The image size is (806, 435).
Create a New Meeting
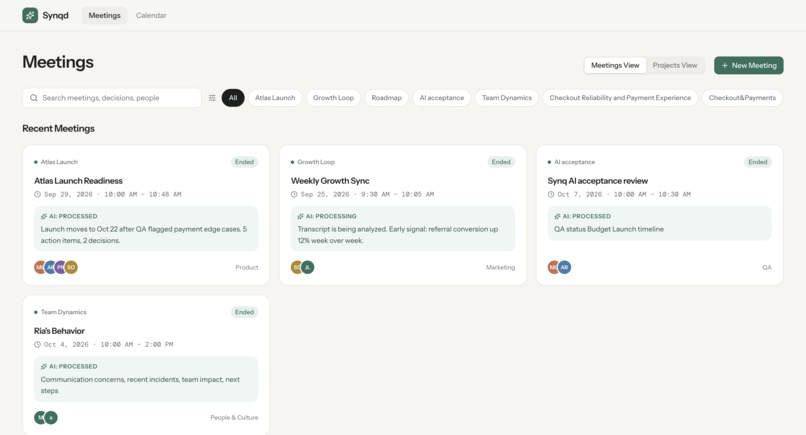[x=748, y=65]
